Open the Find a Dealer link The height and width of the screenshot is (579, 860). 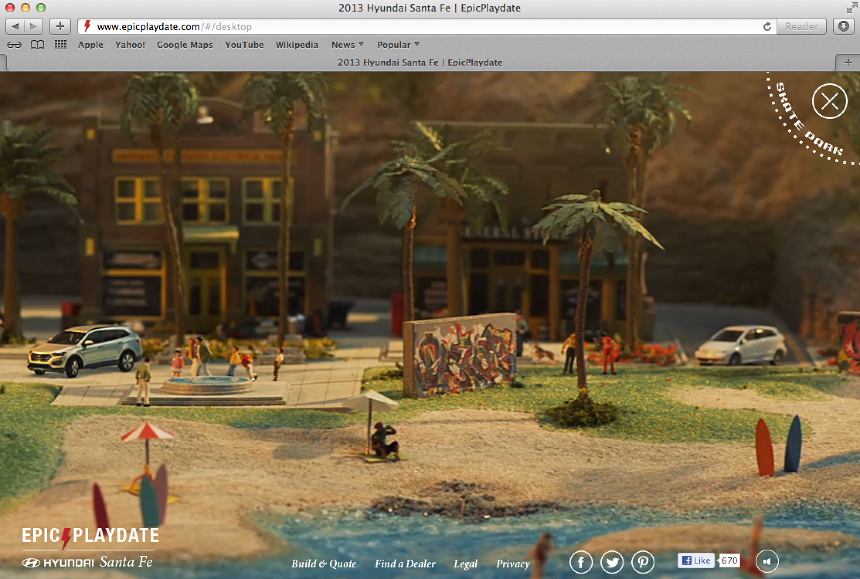[405, 564]
